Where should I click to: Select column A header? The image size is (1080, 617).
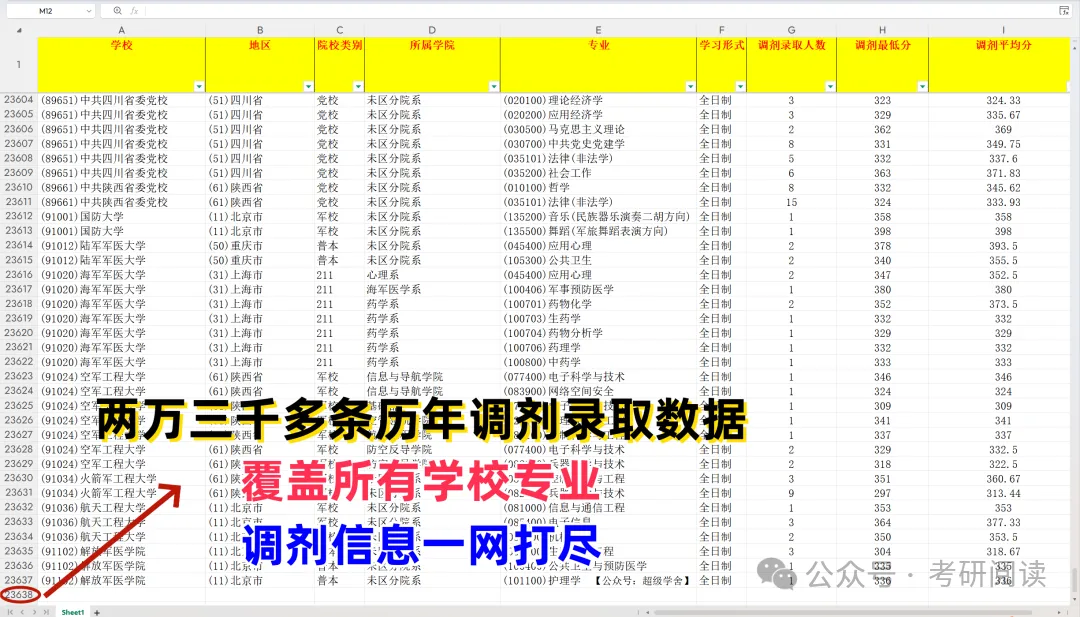(x=121, y=30)
